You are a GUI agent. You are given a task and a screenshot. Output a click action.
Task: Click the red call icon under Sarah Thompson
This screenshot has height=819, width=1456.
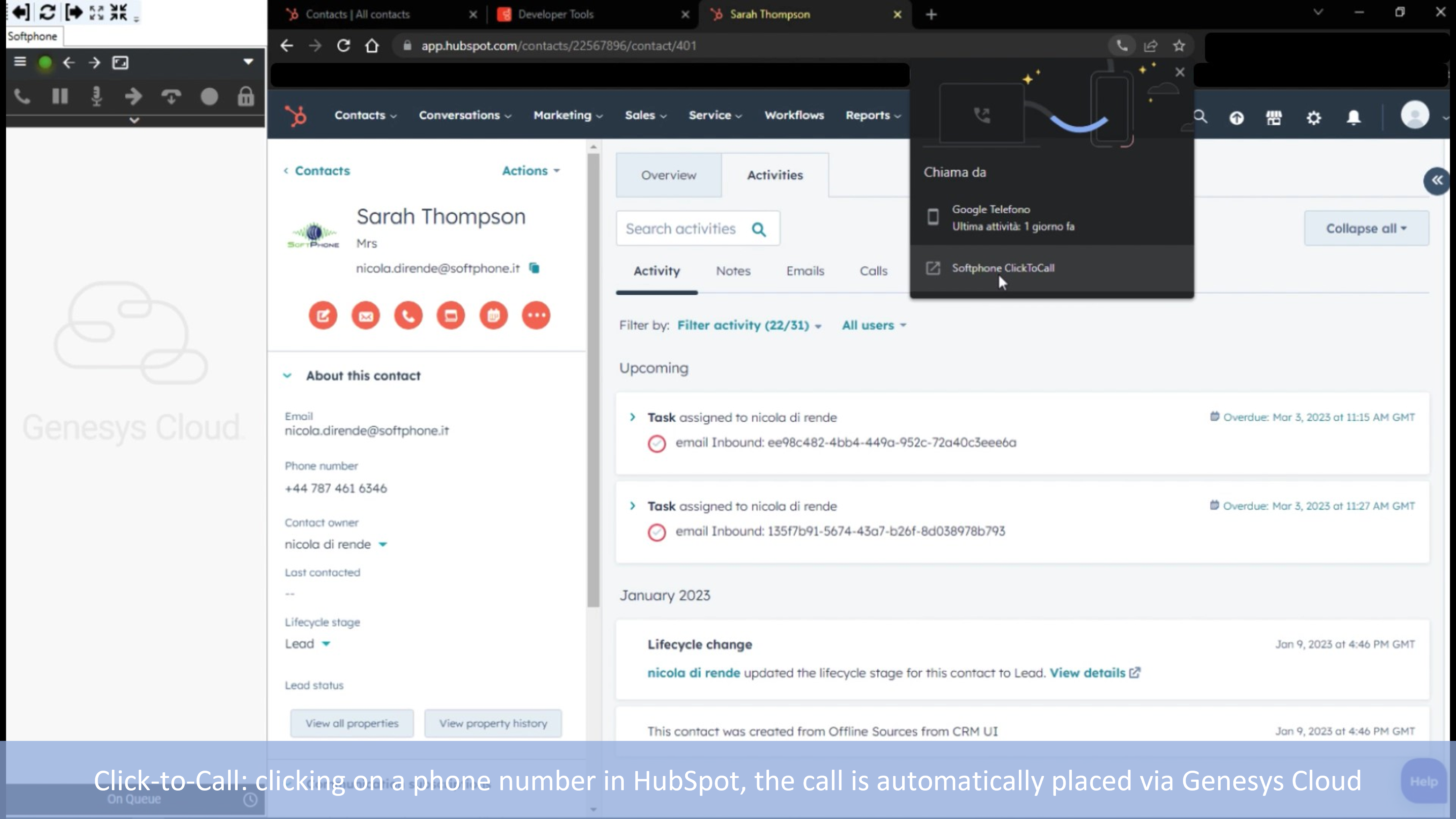click(x=408, y=315)
